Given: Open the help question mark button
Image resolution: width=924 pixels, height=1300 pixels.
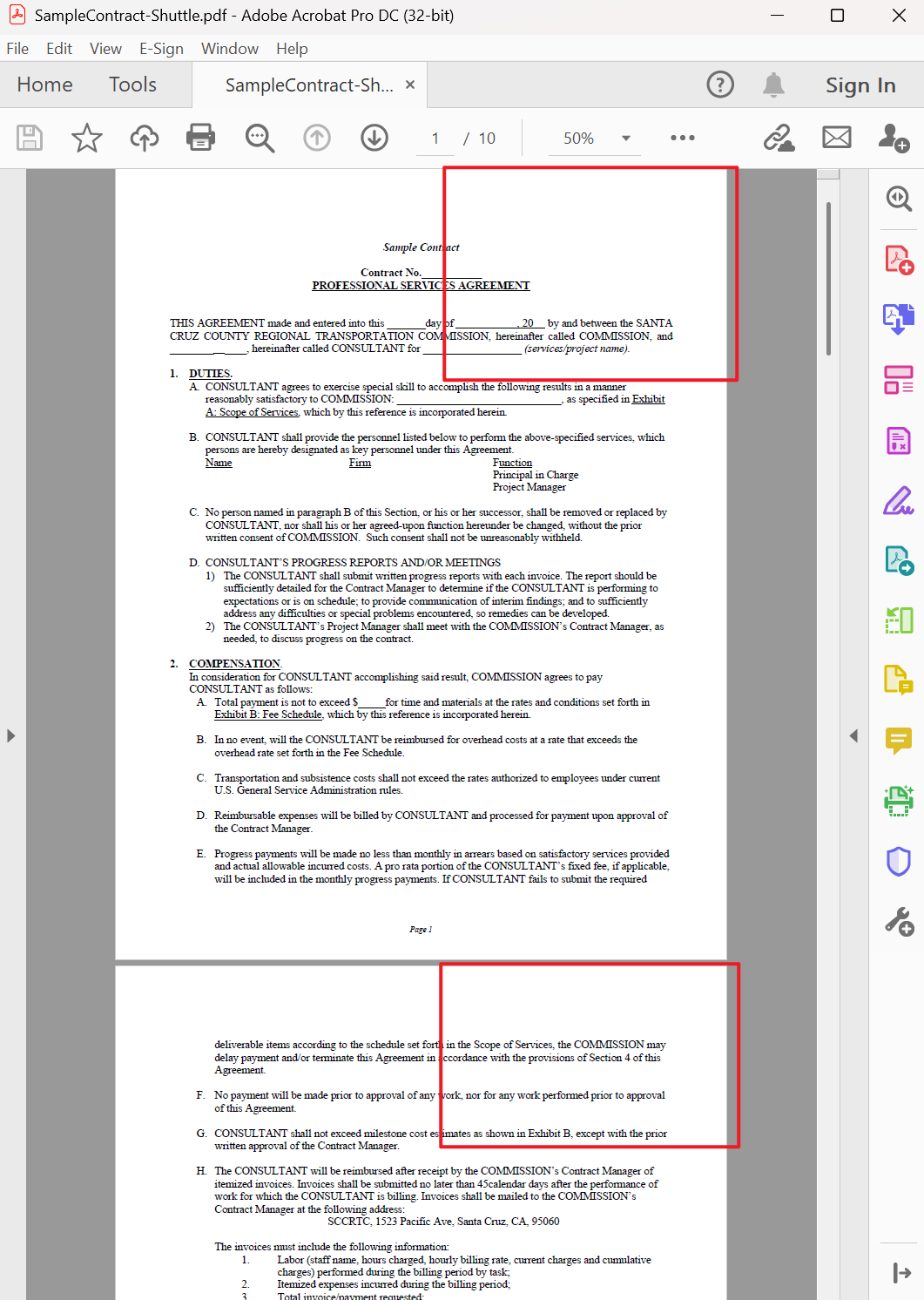Looking at the screenshot, I should click(x=720, y=85).
